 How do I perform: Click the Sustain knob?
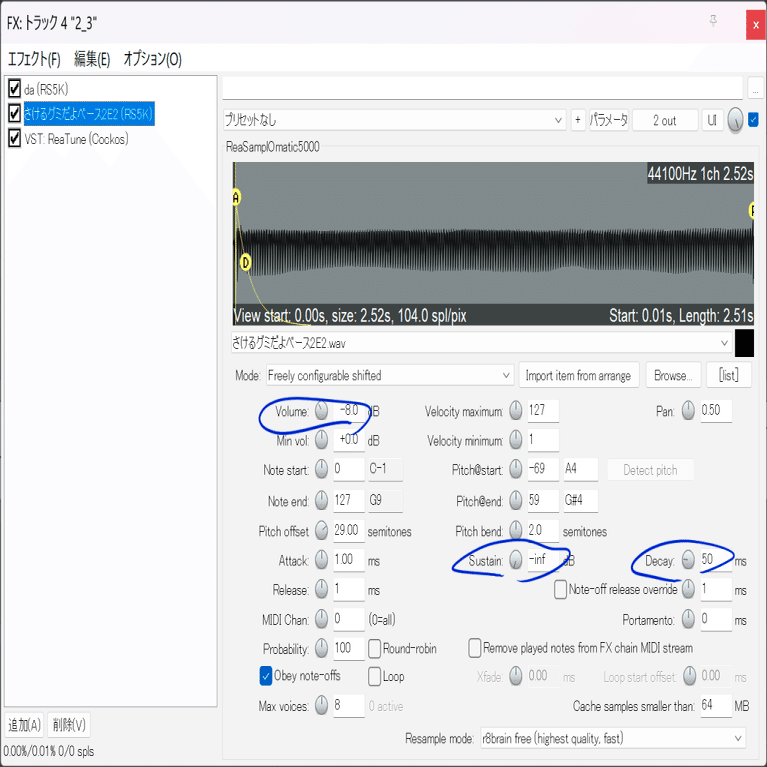point(516,560)
